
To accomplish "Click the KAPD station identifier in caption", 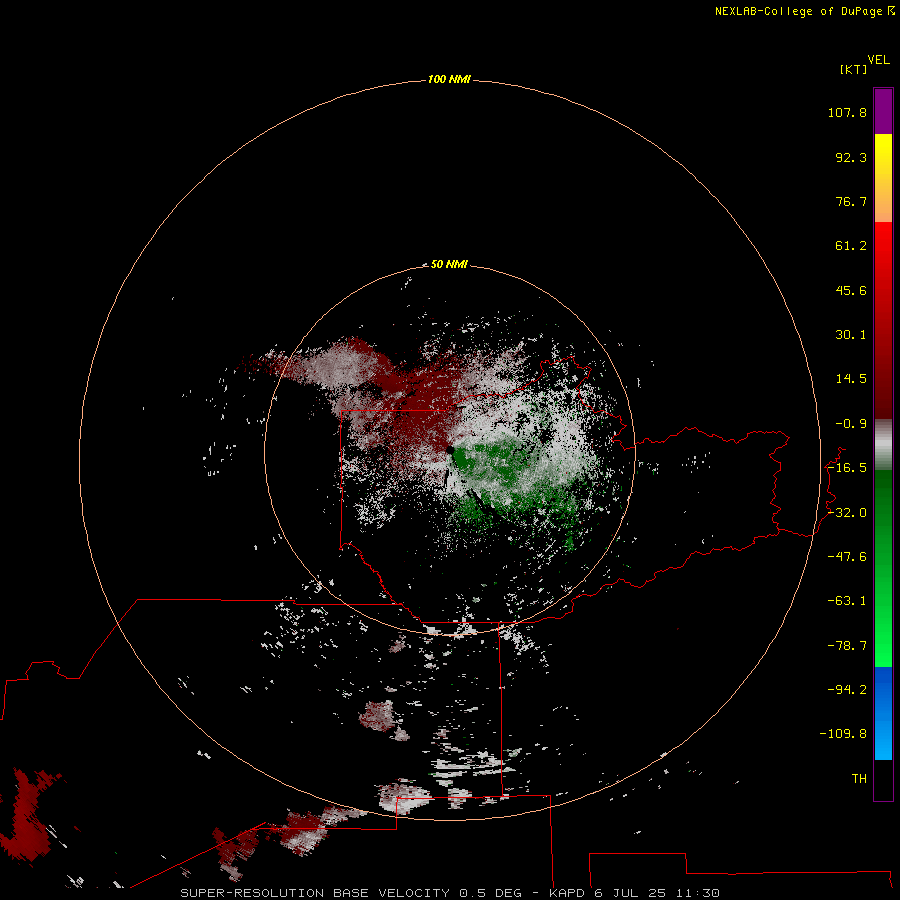I will click(x=567, y=893).
